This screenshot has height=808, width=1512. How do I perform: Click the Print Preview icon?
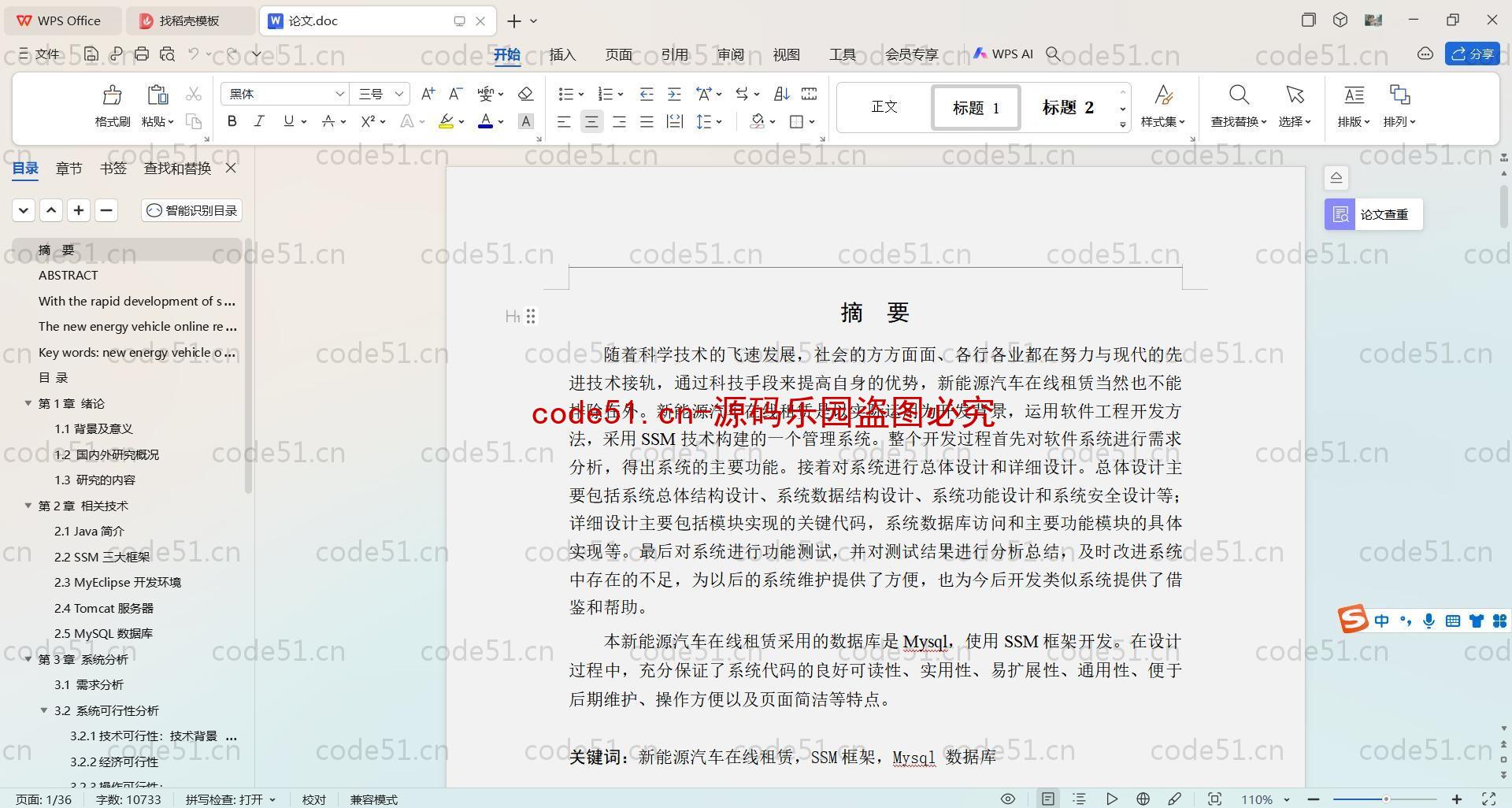click(x=167, y=54)
